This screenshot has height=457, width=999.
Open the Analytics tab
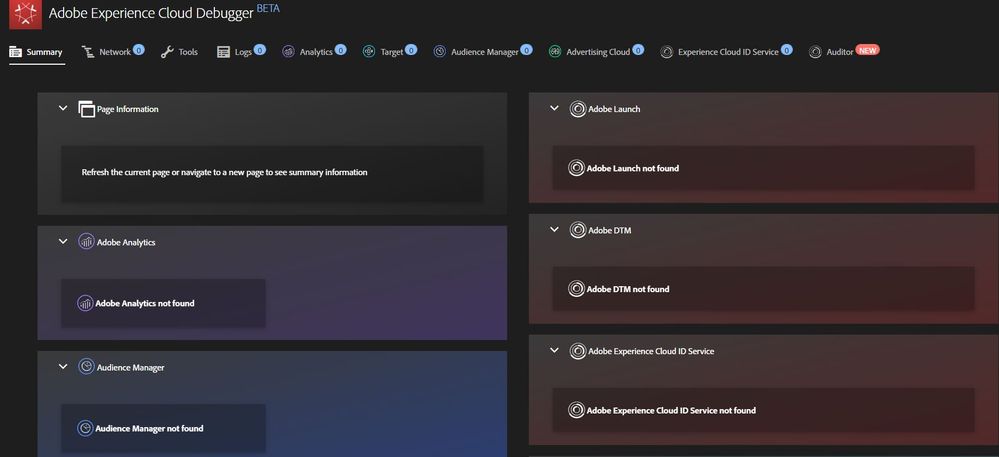point(314,52)
